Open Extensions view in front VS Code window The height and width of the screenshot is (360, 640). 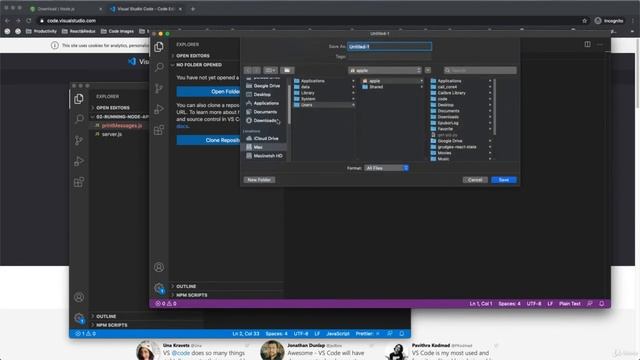tap(159, 130)
